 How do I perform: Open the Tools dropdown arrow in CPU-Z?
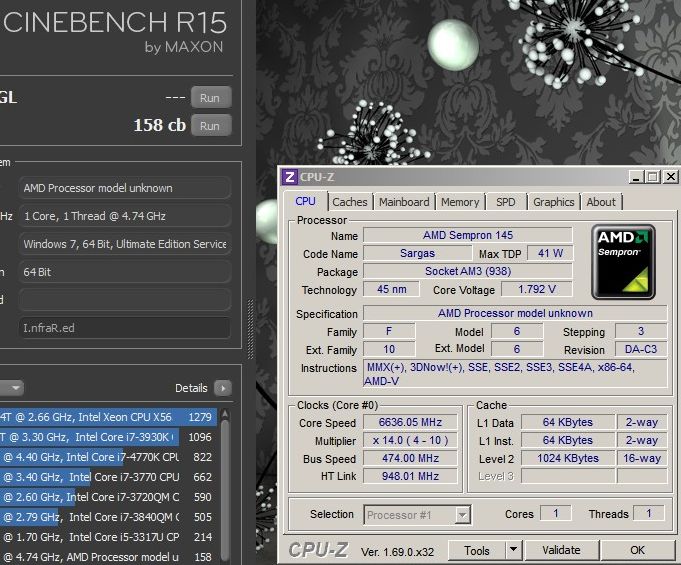(514, 550)
